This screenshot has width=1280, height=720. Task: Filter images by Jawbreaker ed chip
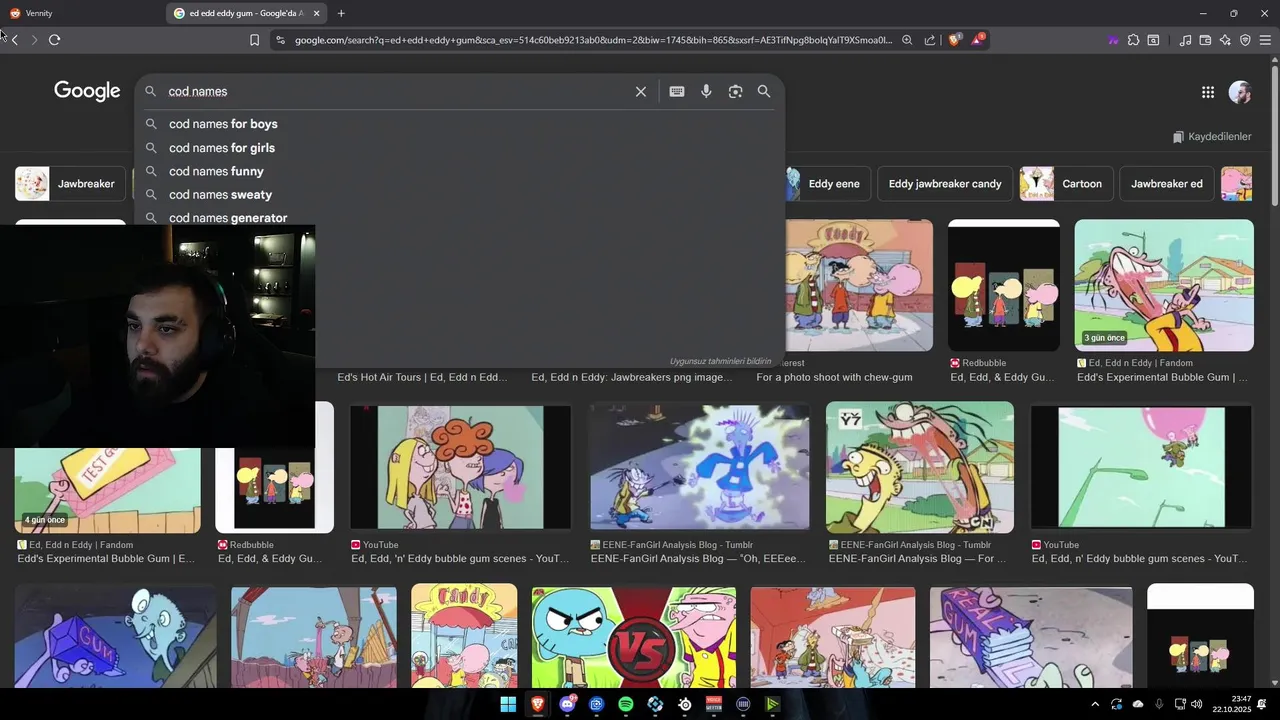(1167, 184)
